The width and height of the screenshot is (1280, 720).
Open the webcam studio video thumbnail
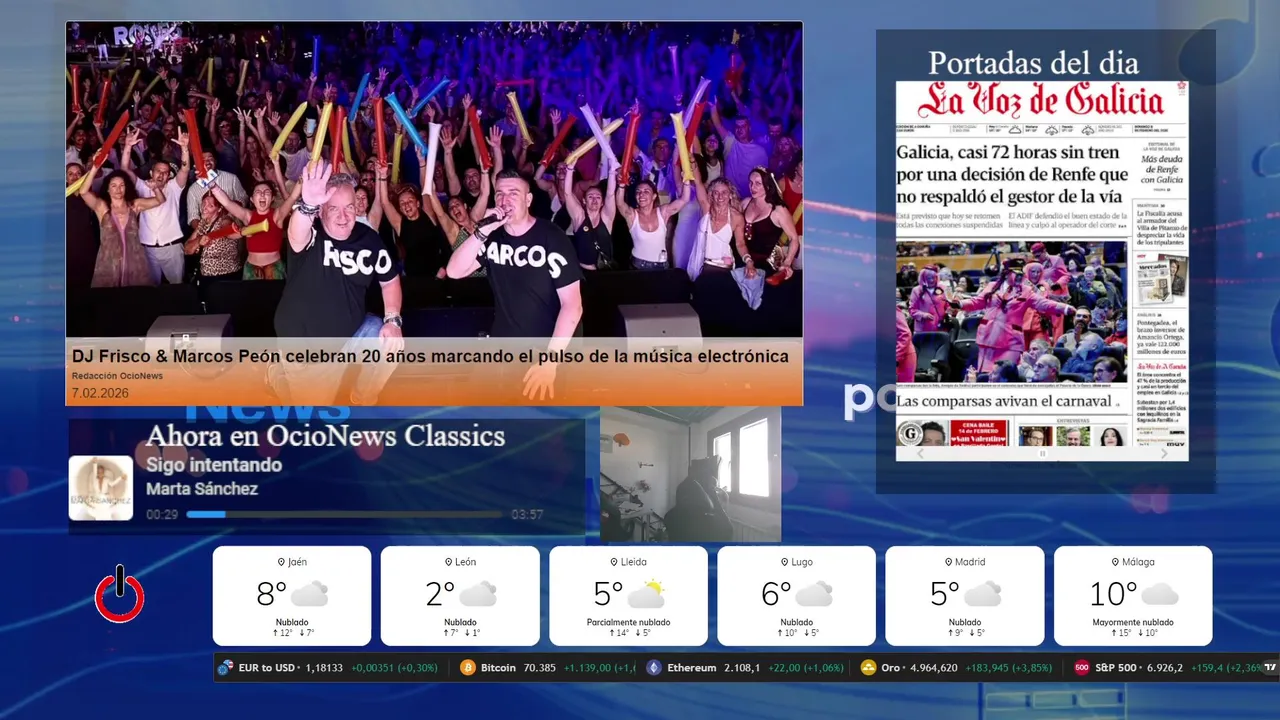click(x=690, y=474)
